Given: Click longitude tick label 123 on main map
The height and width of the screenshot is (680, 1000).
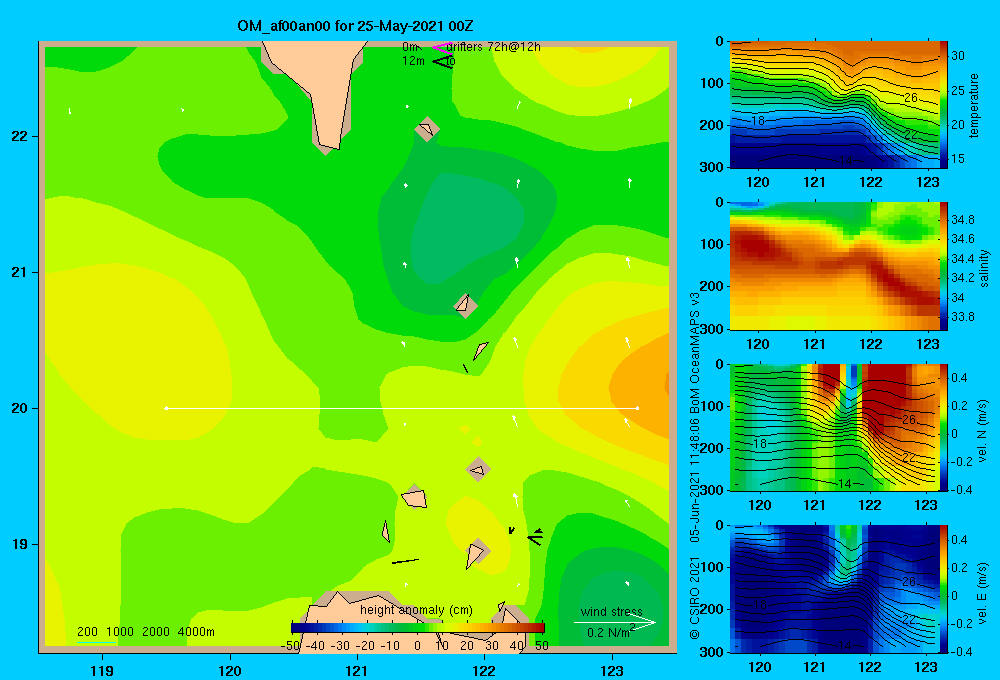Looking at the screenshot, I should click(x=612, y=670).
